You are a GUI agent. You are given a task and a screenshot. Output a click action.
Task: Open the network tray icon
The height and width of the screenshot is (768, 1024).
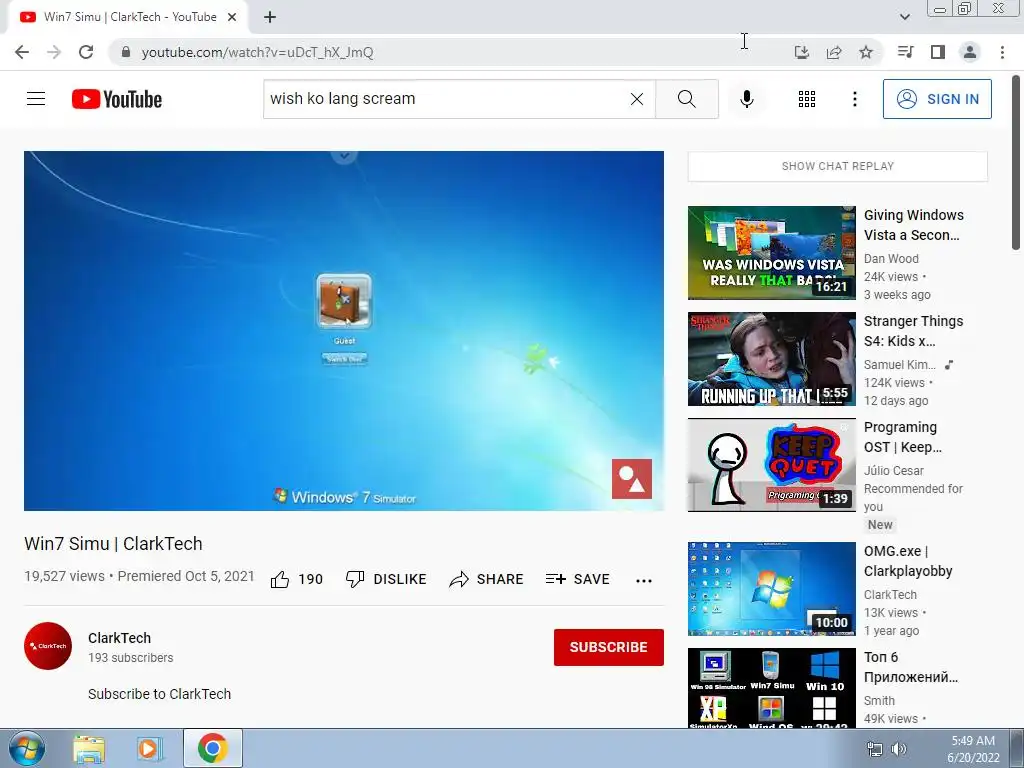point(874,749)
